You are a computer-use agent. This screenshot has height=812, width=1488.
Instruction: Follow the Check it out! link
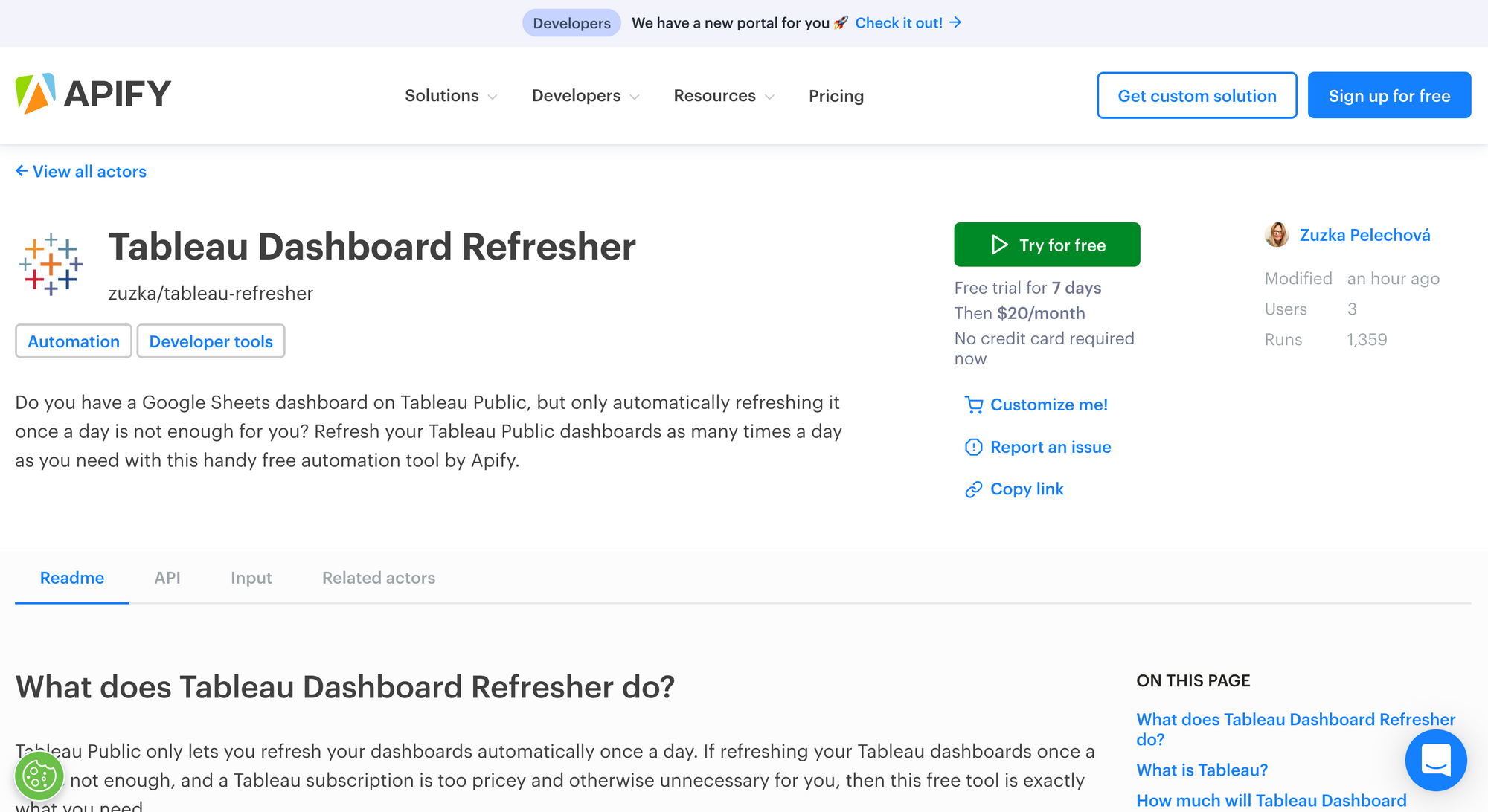click(x=908, y=23)
